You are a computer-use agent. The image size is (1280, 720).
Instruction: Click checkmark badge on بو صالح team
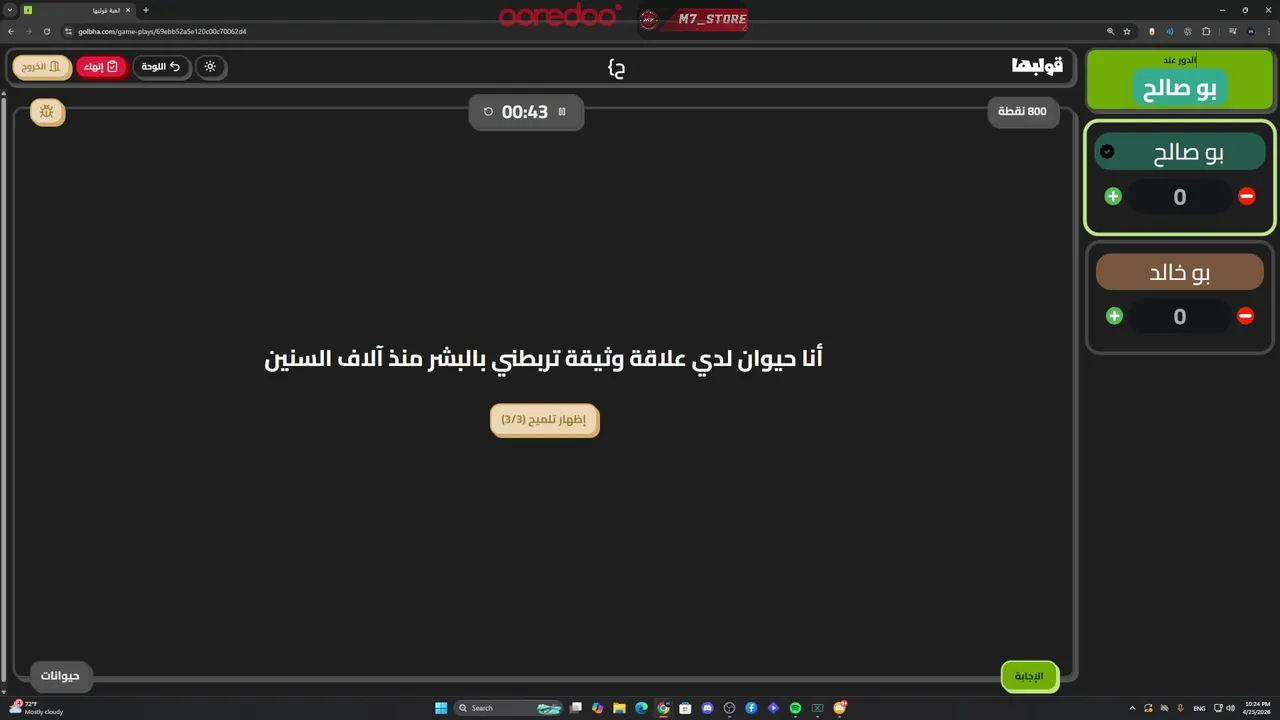coord(1107,152)
